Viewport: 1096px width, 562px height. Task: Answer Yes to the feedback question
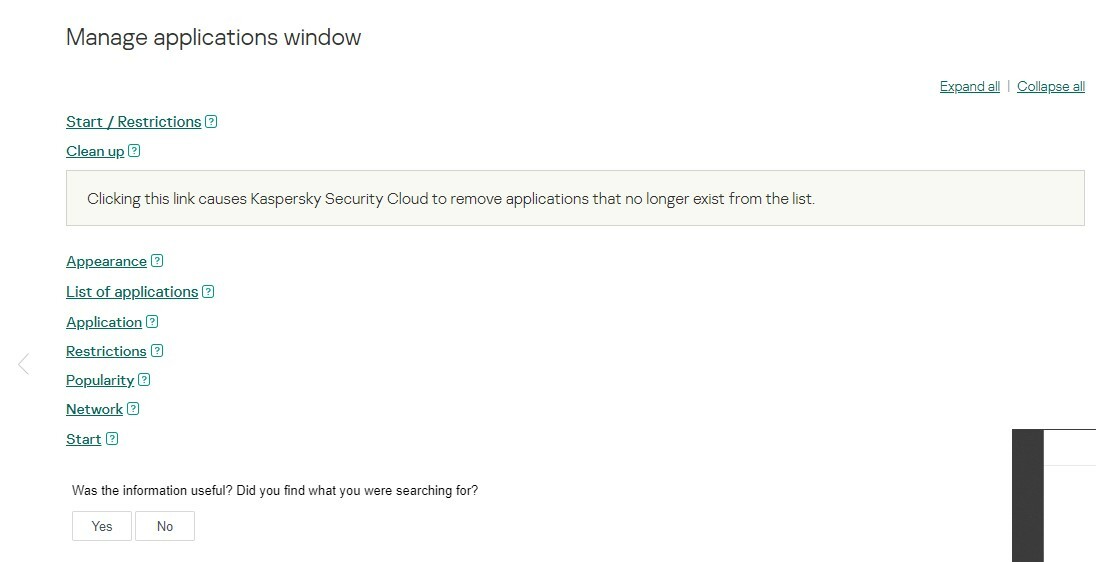(x=102, y=526)
